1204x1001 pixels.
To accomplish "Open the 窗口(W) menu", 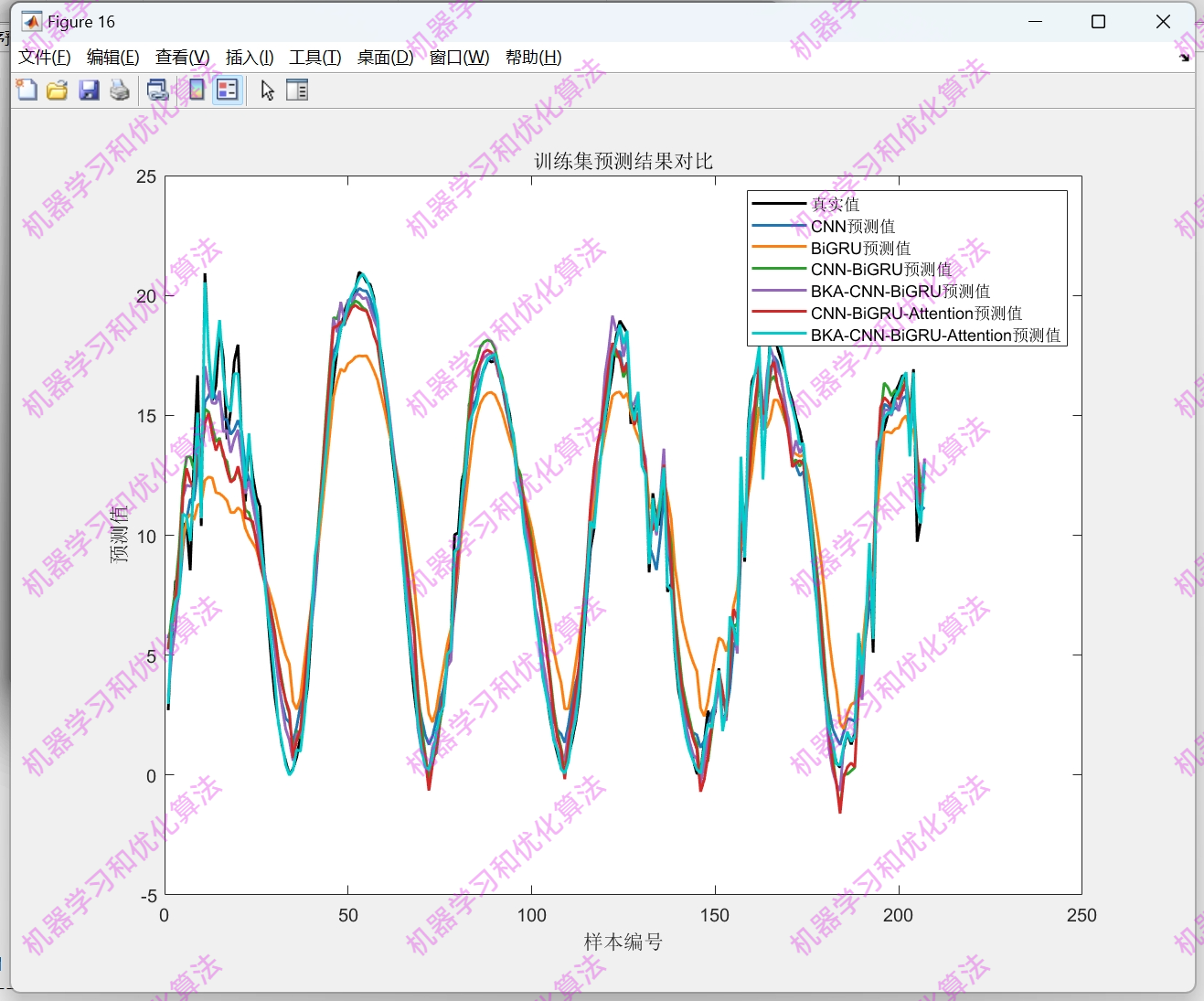I will click(x=459, y=58).
